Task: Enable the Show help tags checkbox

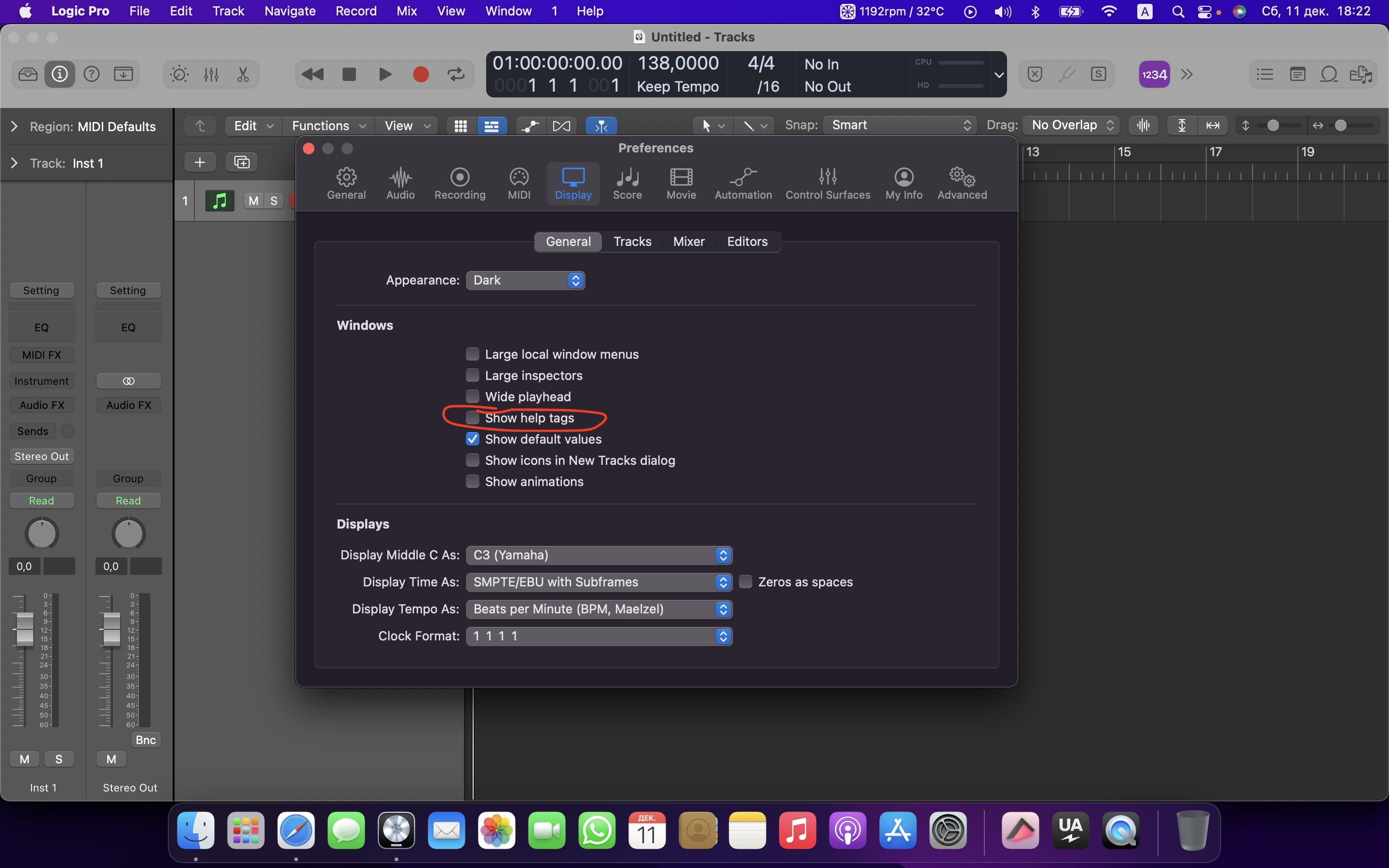Action: (x=472, y=418)
